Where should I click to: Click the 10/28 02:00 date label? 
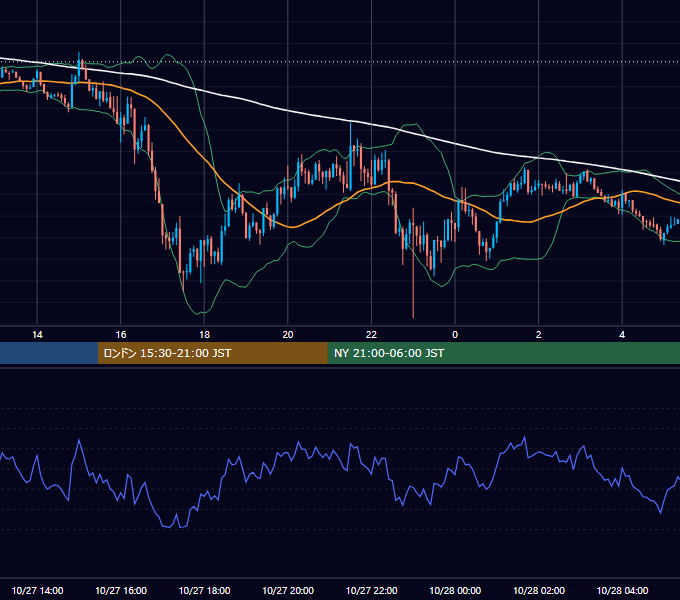coord(539,590)
